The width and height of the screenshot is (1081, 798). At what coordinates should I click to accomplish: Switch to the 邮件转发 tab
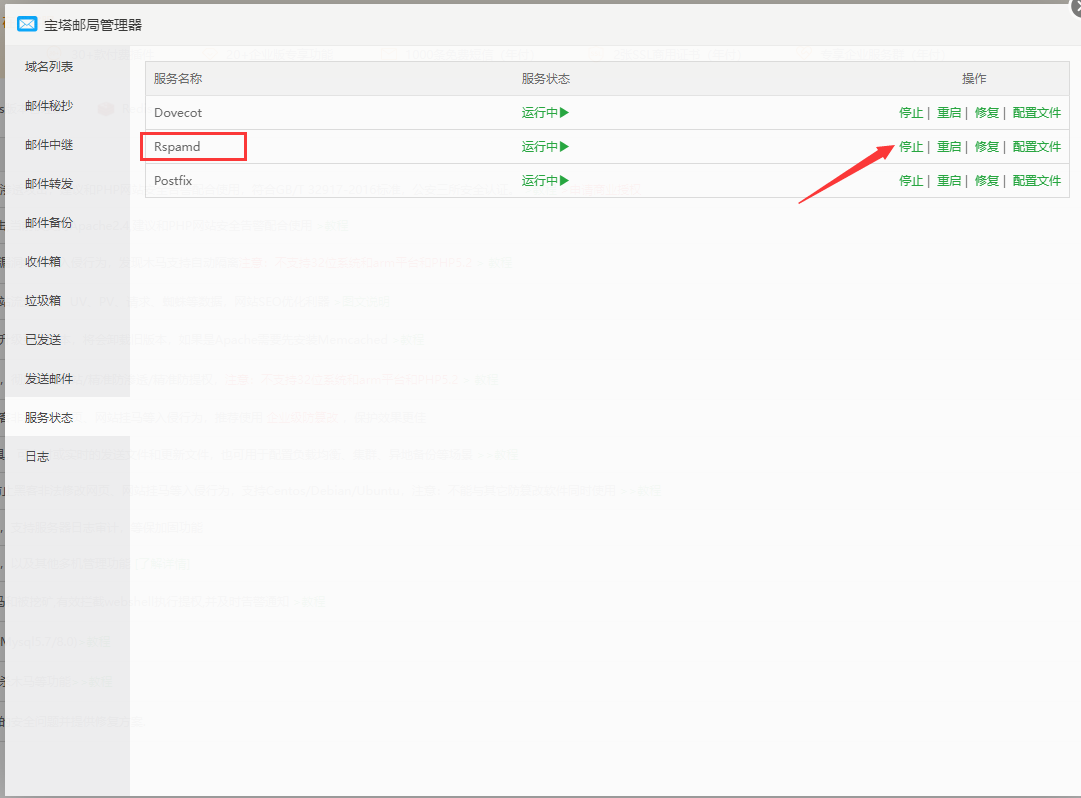pyautogui.click(x=49, y=184)
